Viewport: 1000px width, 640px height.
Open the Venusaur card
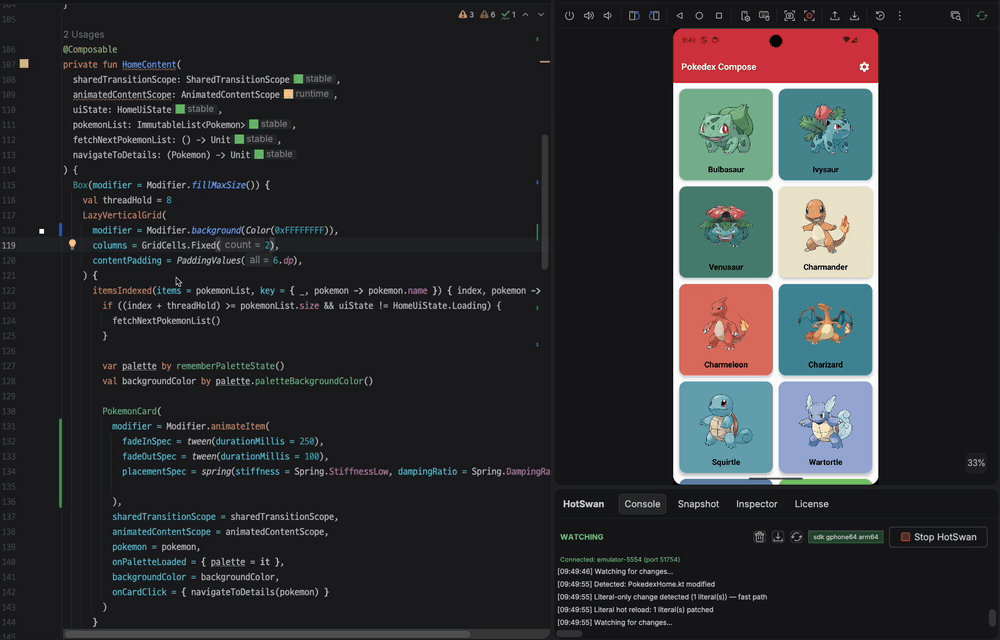(x=726, y=232)
